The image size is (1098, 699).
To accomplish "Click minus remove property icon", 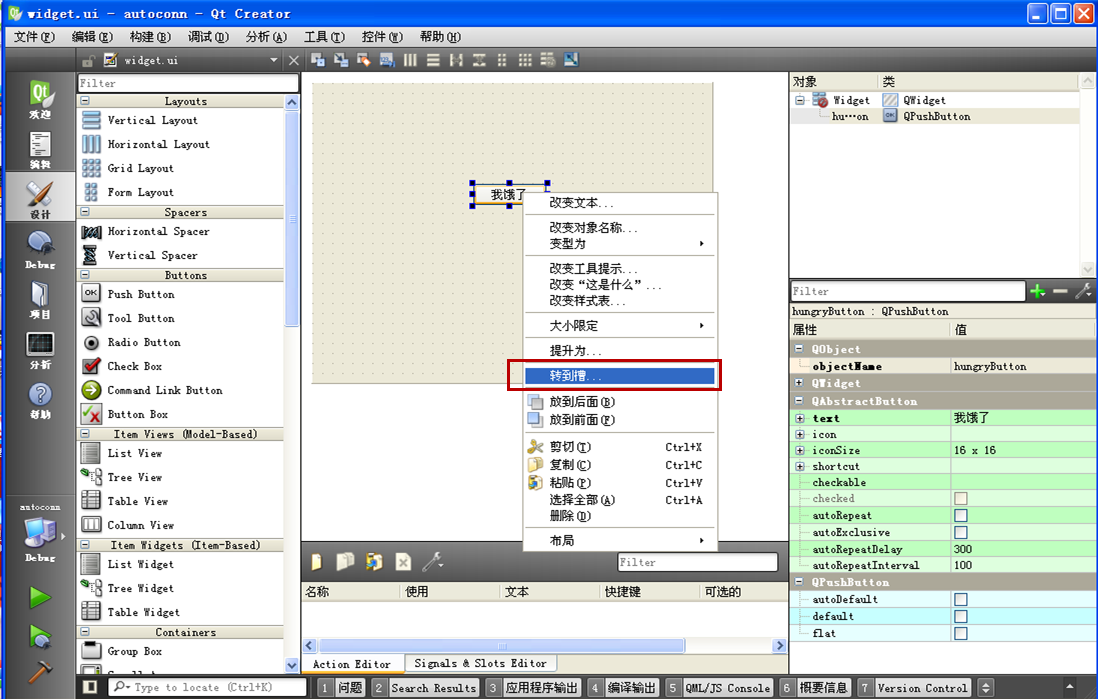I will click(1060, 291).
